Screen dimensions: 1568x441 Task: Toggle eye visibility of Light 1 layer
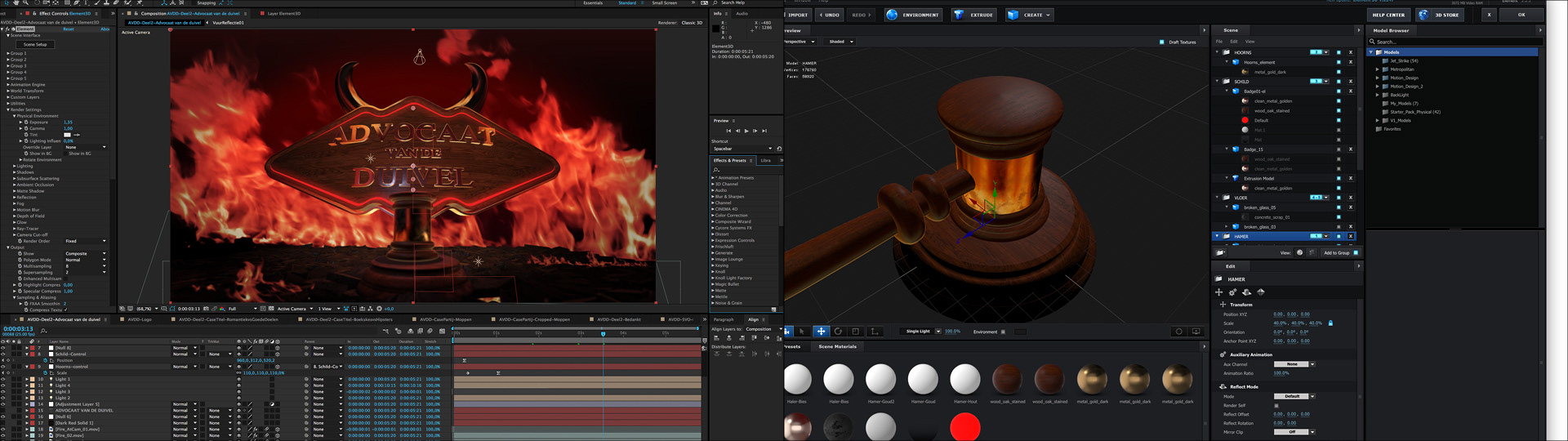(3, 379)
